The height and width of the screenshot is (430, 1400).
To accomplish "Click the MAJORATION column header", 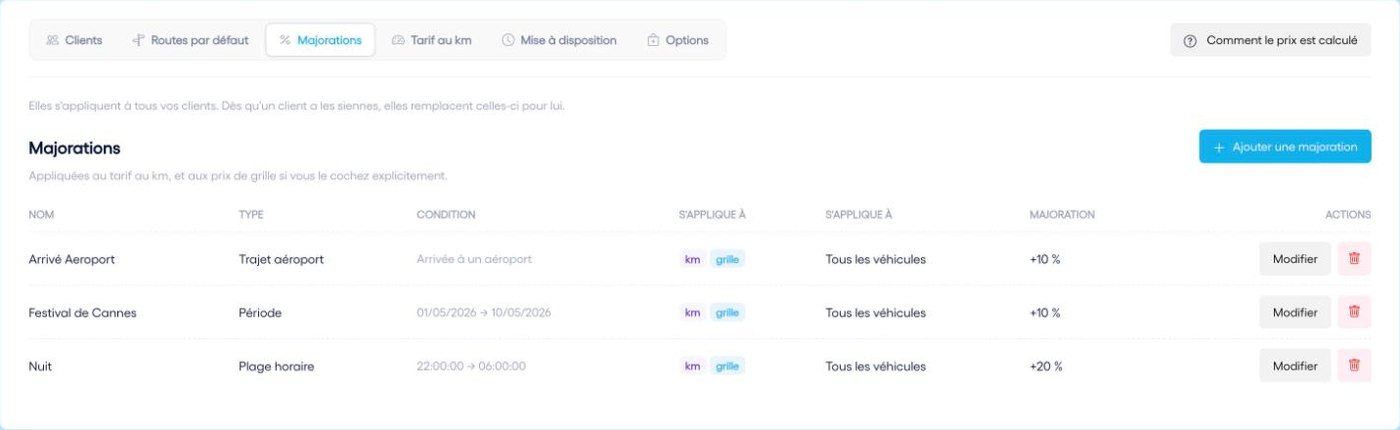I will coord(1062,214).
